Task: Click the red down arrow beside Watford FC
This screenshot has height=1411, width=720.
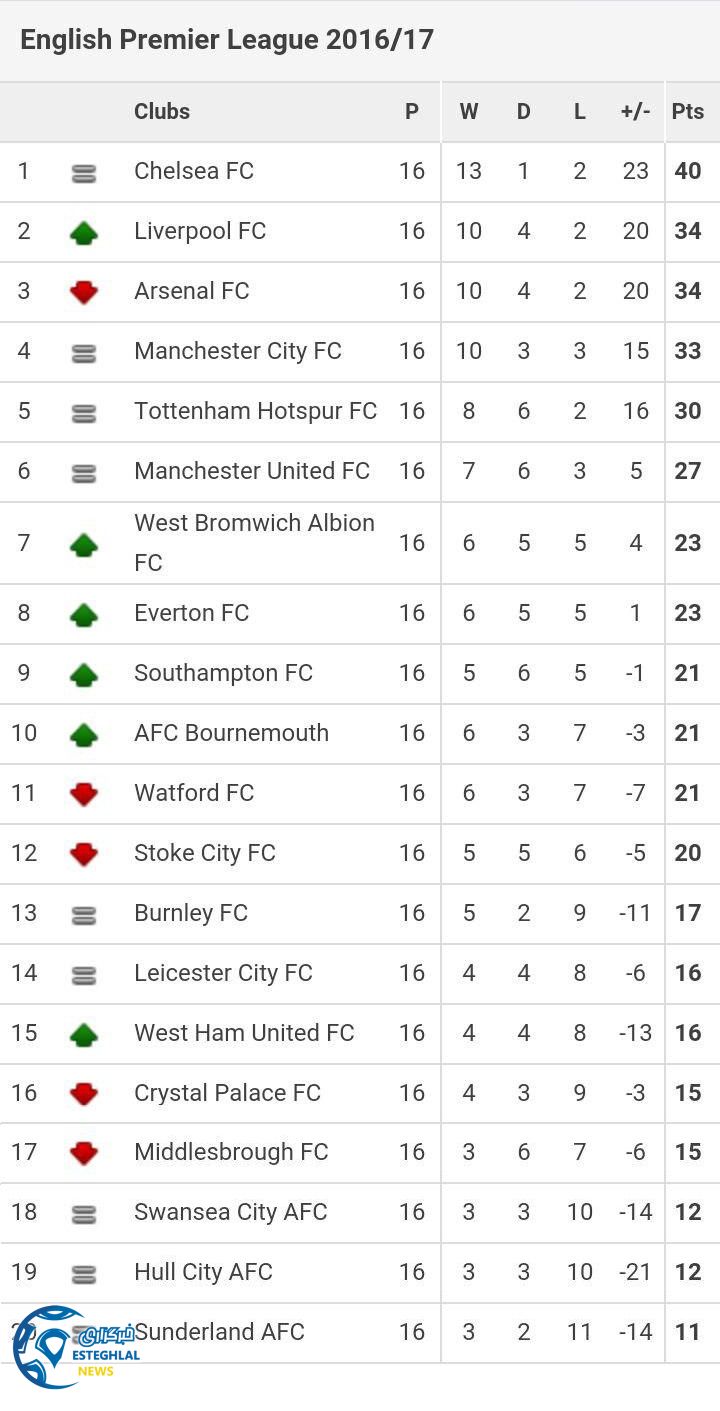Action: point(84,794)
